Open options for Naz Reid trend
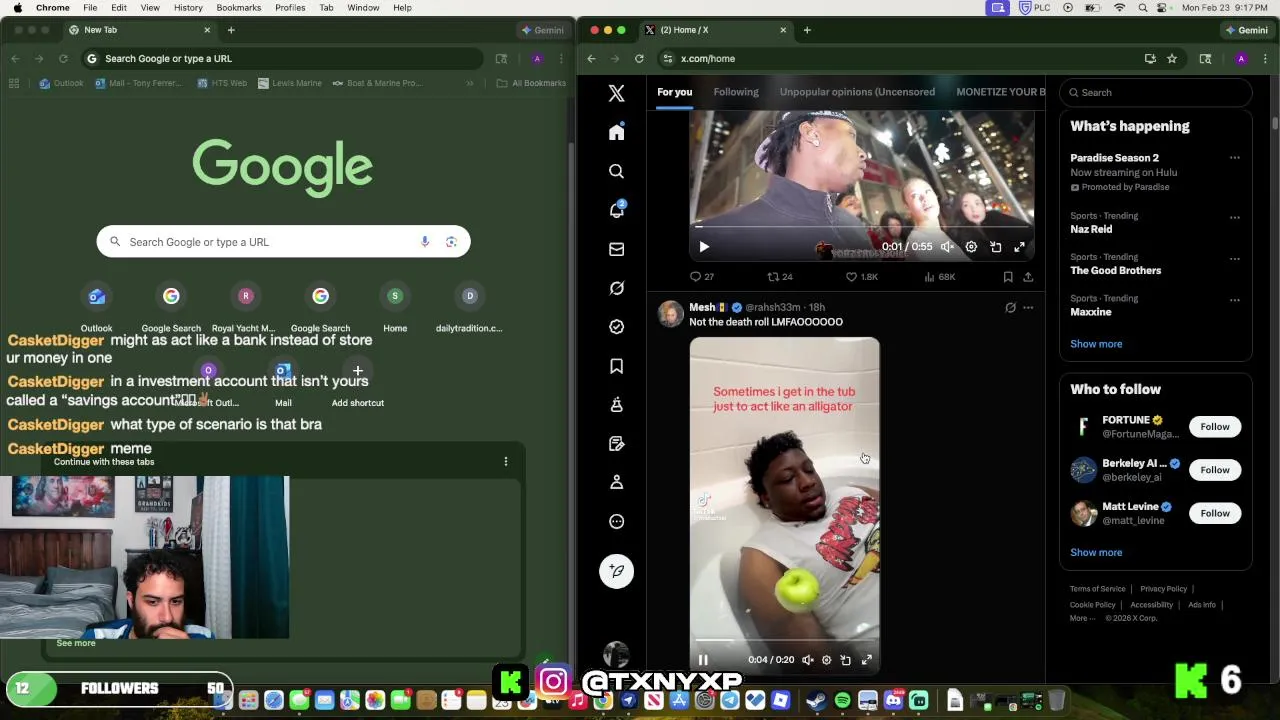 coord(1235,217)
